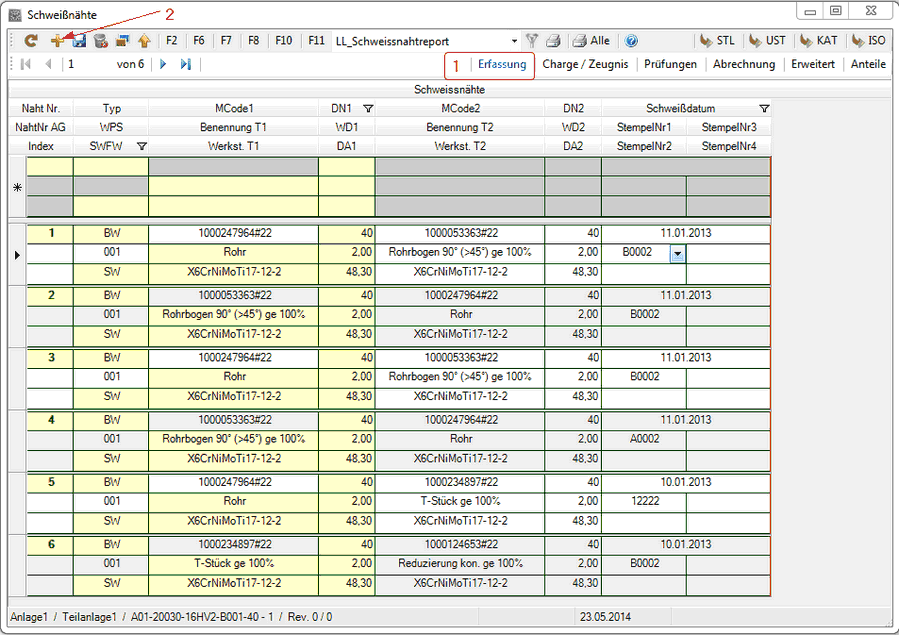Click the filter funnel toolbar icon
This screenshot has height=635, width=899.
[x=532, y=41]
